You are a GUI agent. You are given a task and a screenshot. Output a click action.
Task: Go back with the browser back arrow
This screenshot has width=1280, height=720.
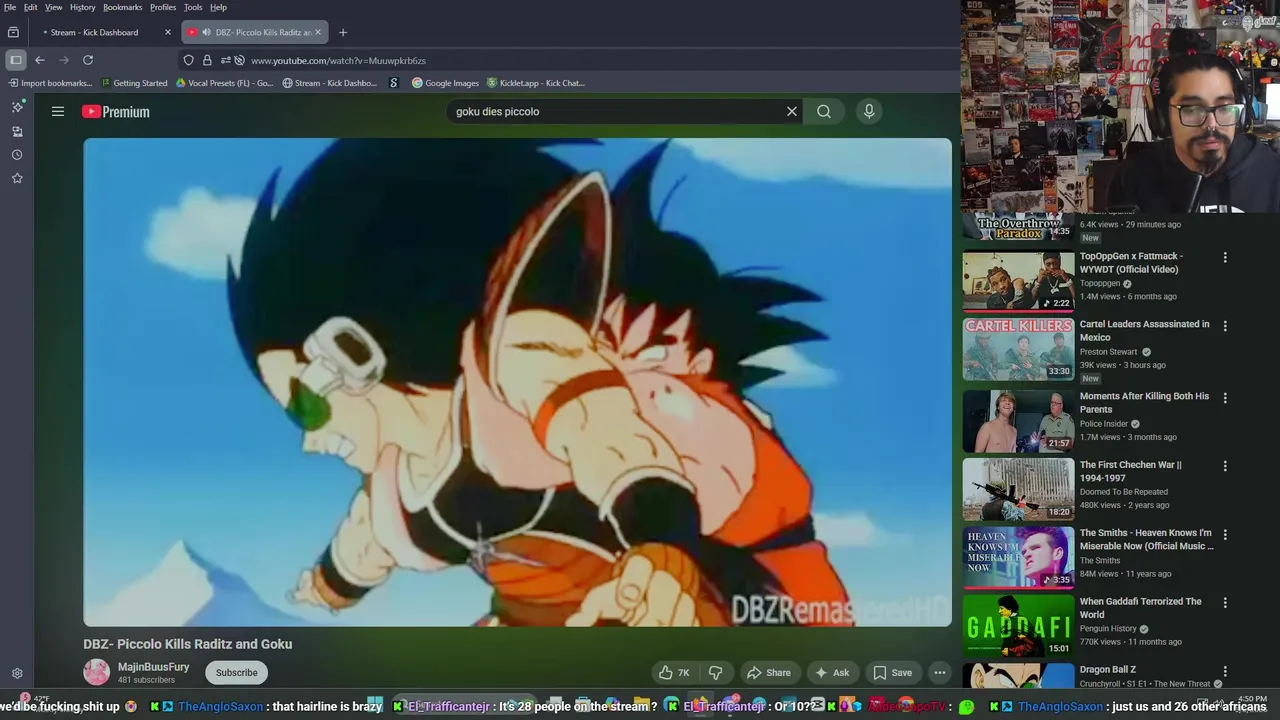40,60
